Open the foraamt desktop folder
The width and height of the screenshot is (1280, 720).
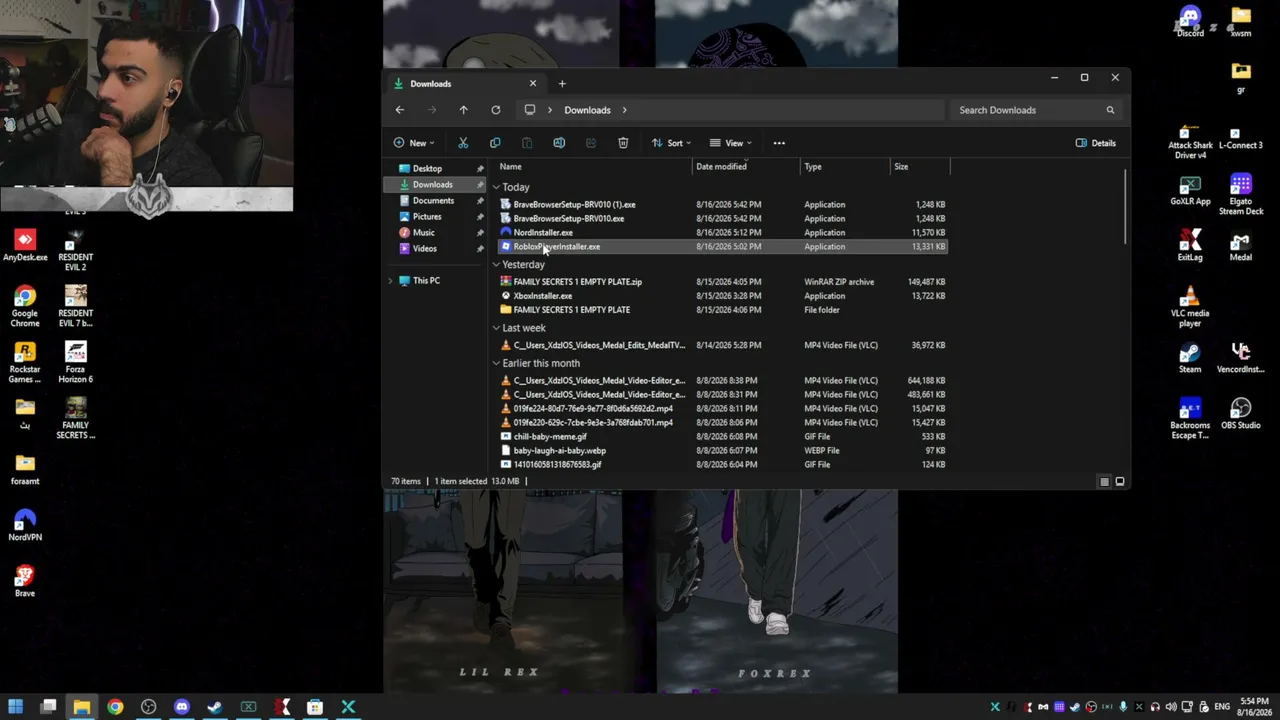pyautogui.click(x=25, y=470)
